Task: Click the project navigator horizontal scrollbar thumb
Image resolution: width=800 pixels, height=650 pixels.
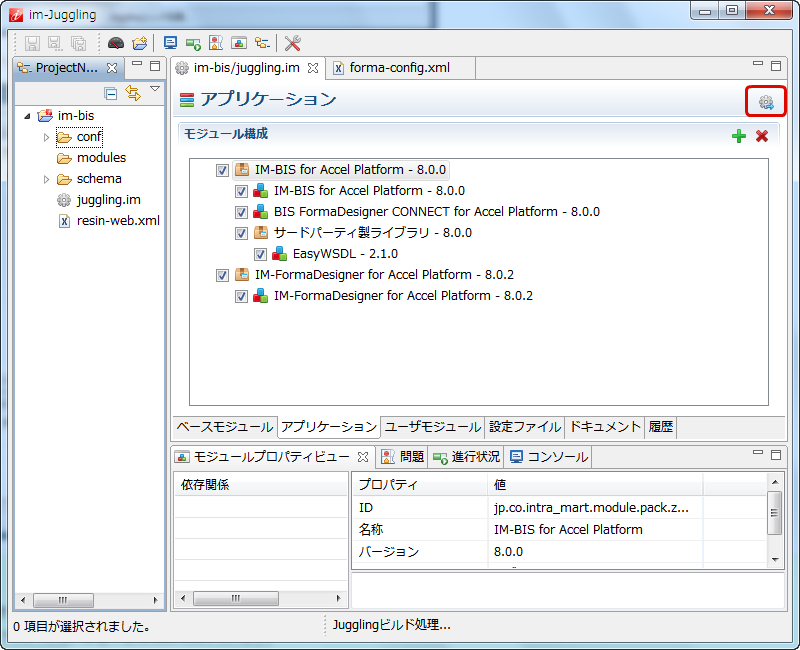Action: [x=63, y=600]
